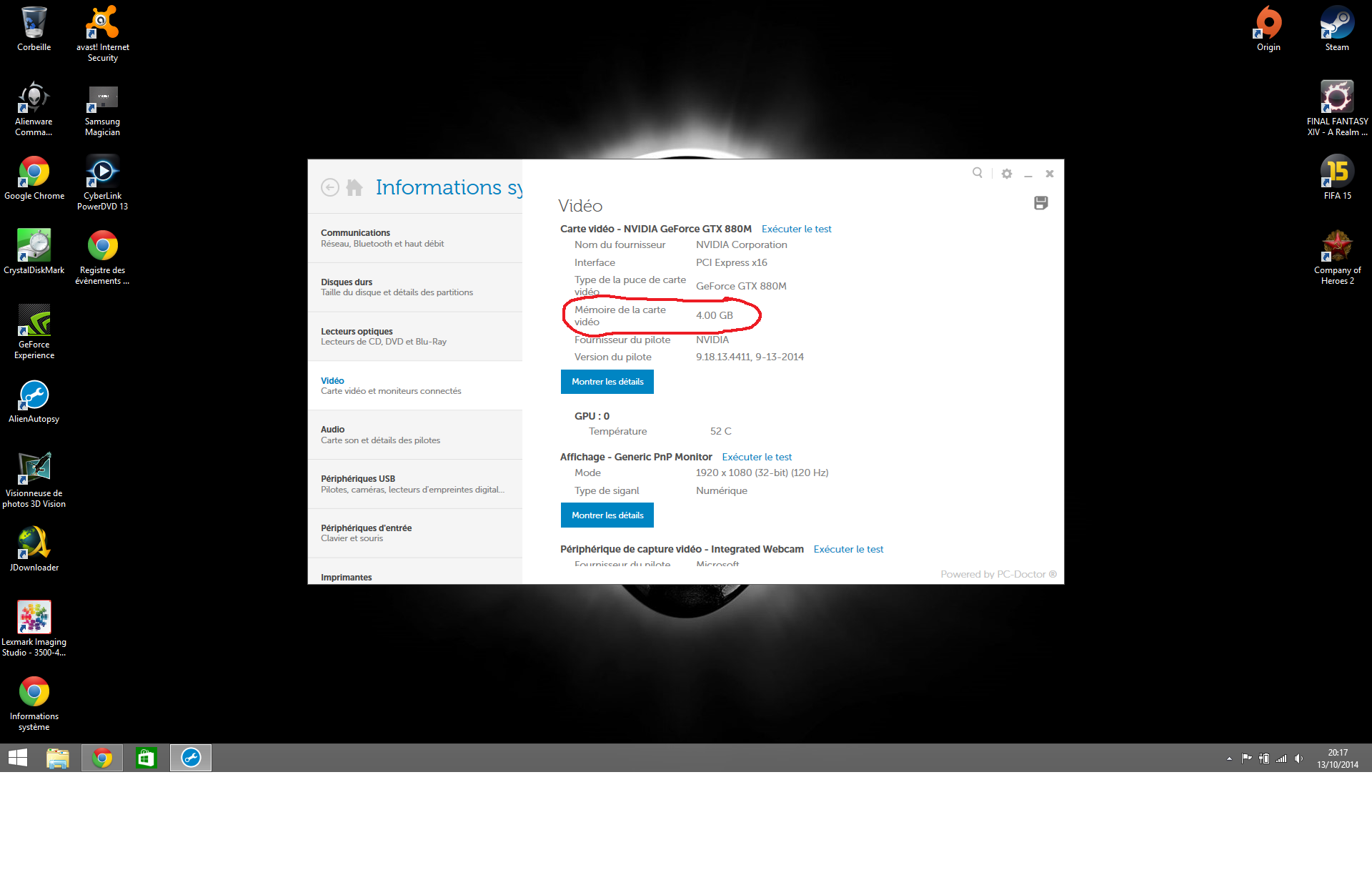Viewport: 1372px width, 875px height.
Task: Launch GeForce Experience shortcut
Action: [x=34, y=331]
